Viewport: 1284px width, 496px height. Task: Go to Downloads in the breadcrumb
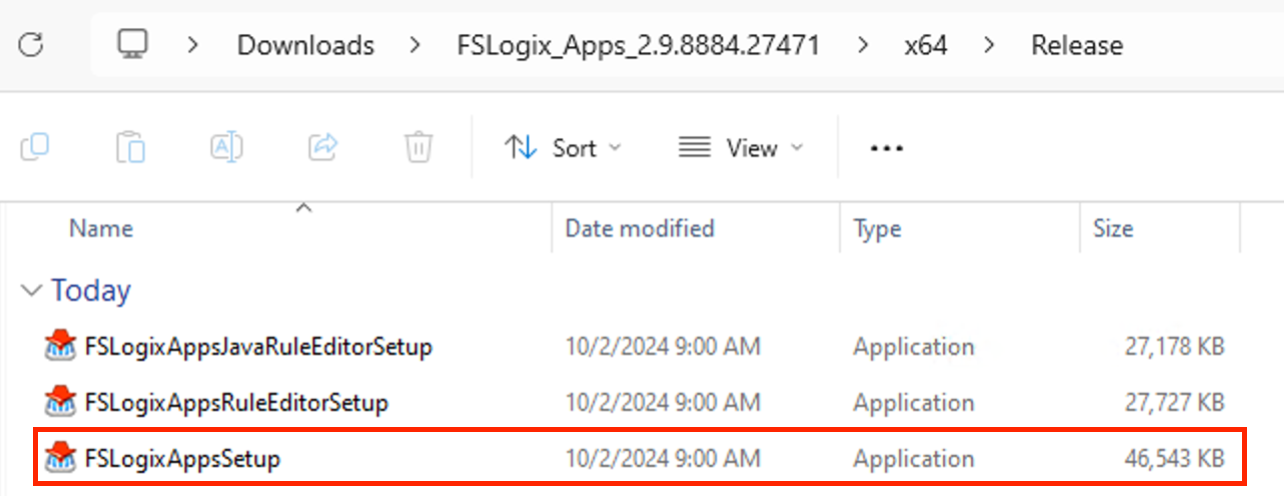tap(305, 45)
